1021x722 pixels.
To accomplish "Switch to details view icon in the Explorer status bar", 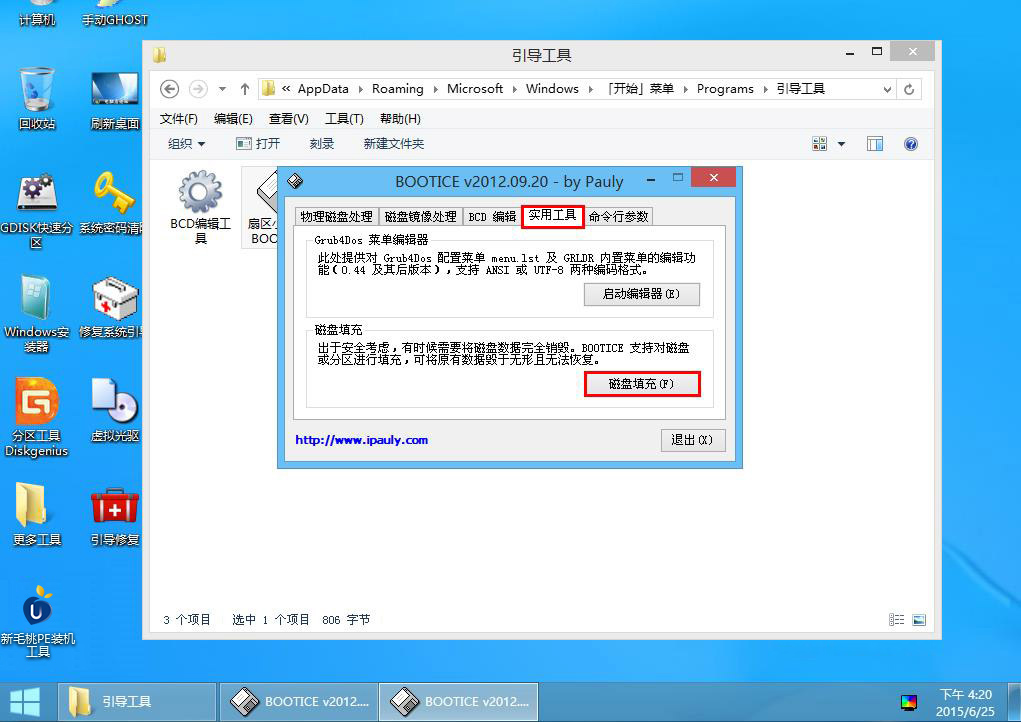I will point(897,620).
